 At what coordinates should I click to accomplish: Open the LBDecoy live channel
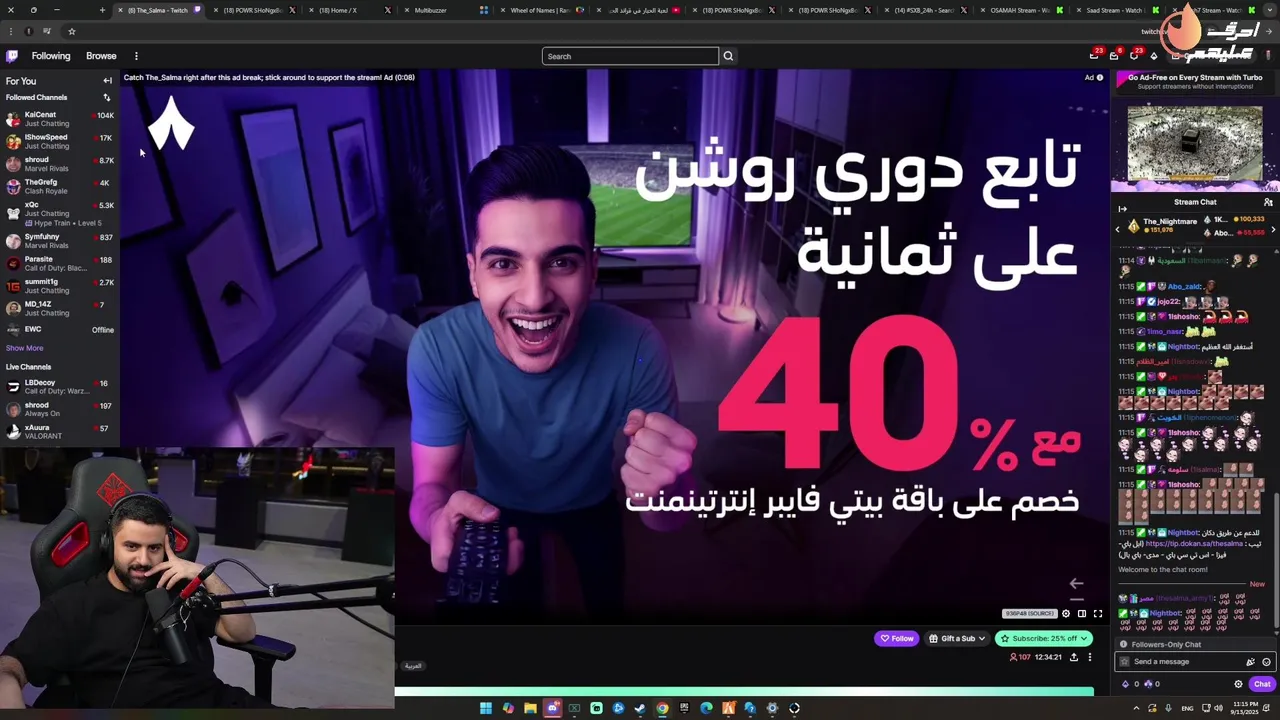[60, 387]
